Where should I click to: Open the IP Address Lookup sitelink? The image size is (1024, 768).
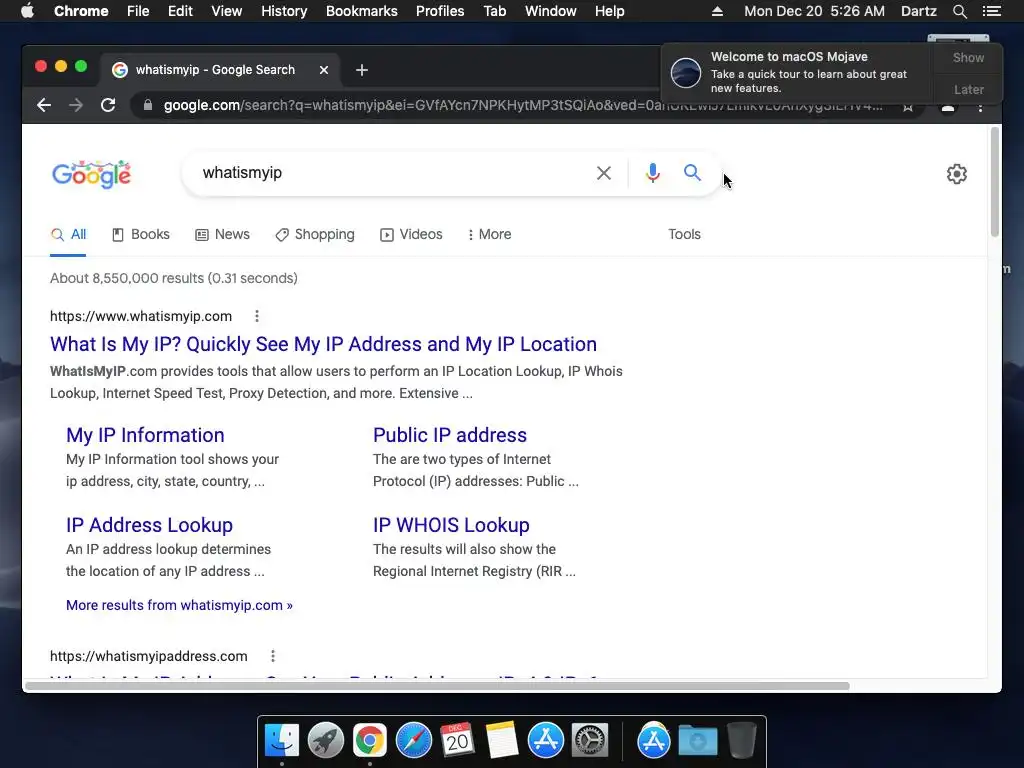[150, 525]
